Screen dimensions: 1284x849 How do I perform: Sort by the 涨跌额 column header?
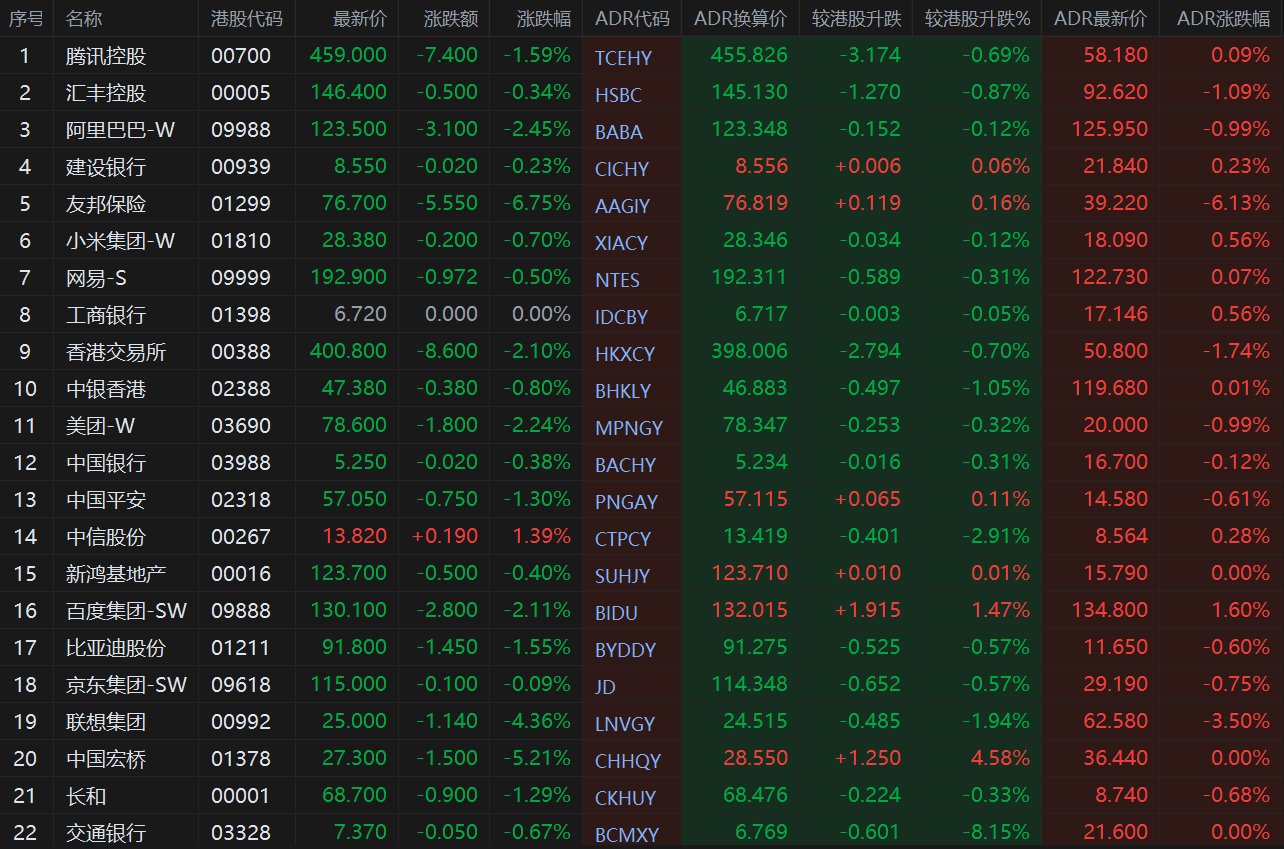[451, 19]
